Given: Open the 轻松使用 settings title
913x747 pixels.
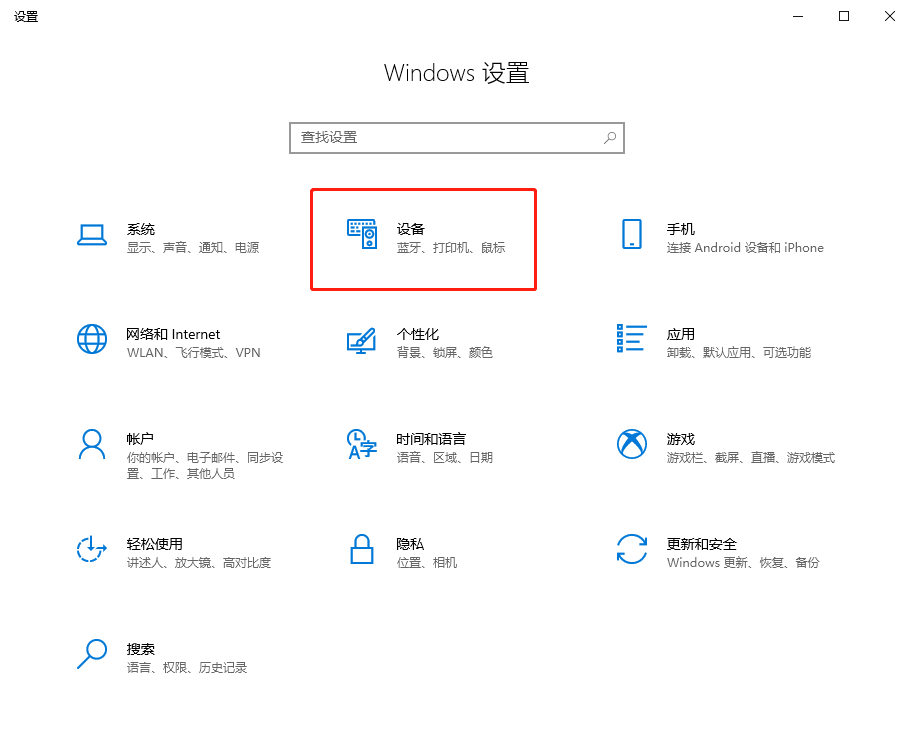Looking at the screenshot, I should [154, 544].
